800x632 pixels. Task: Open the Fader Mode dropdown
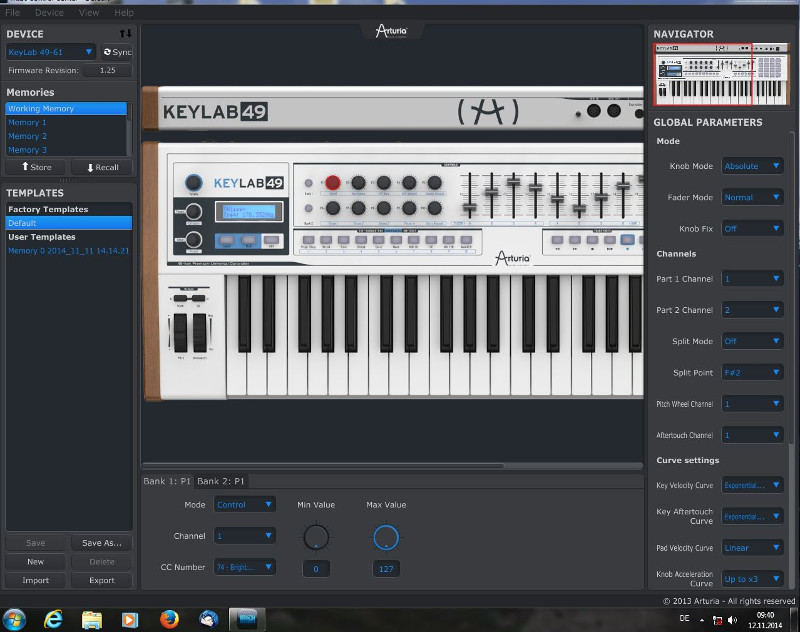752,197
